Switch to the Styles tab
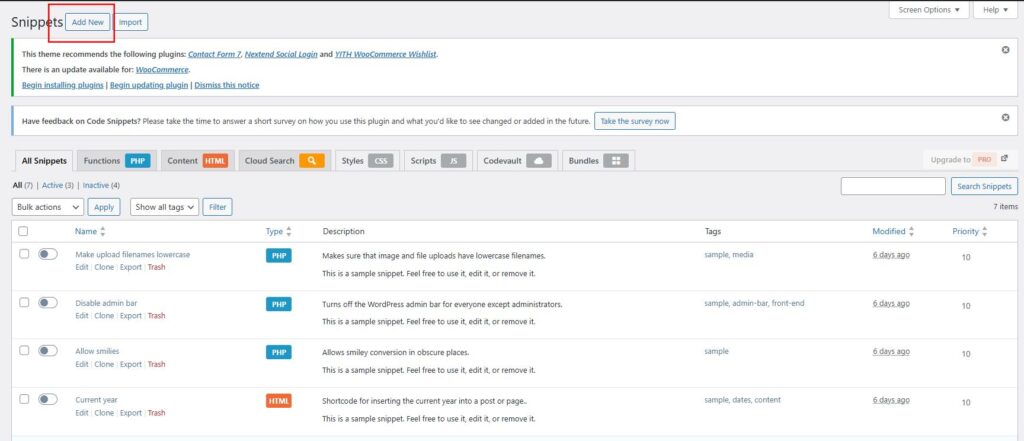 (367, 161)
